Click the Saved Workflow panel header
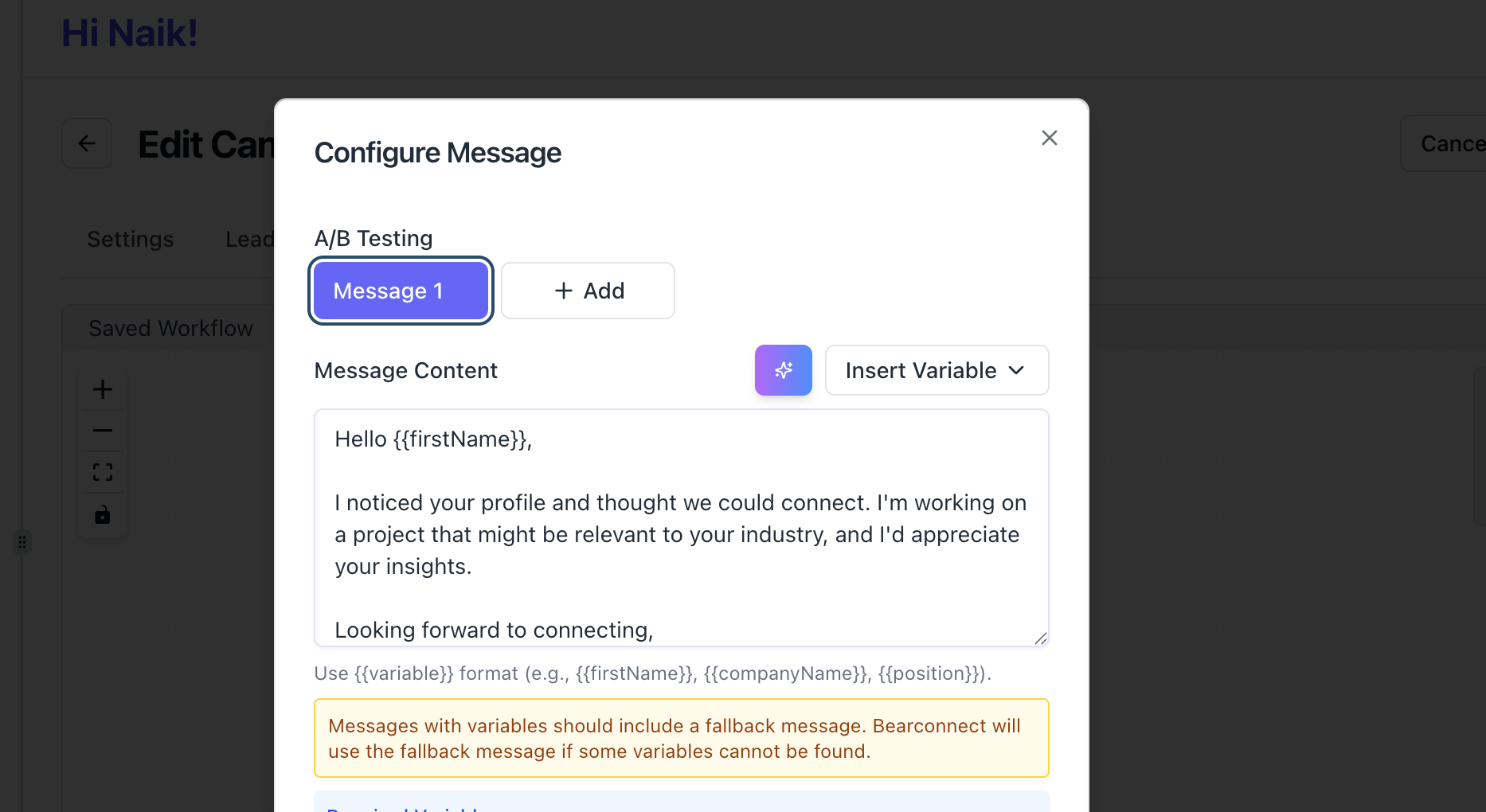Viewport: 1486px width, 812px height. click(170, 328)
